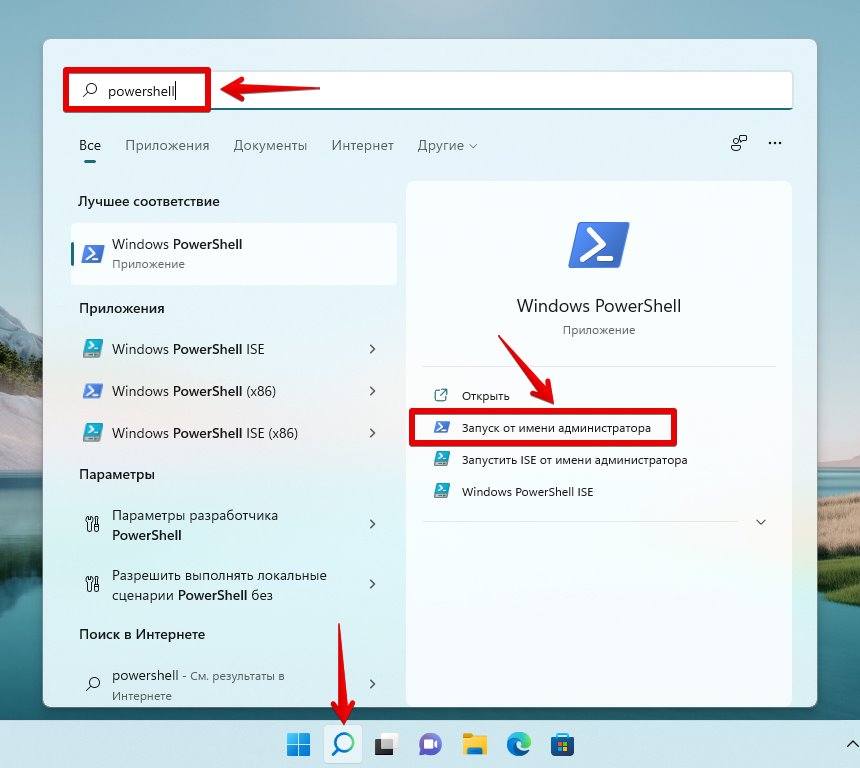Open the three-dots more options menu
860x768 pixels.
click(x=774, y=143)
